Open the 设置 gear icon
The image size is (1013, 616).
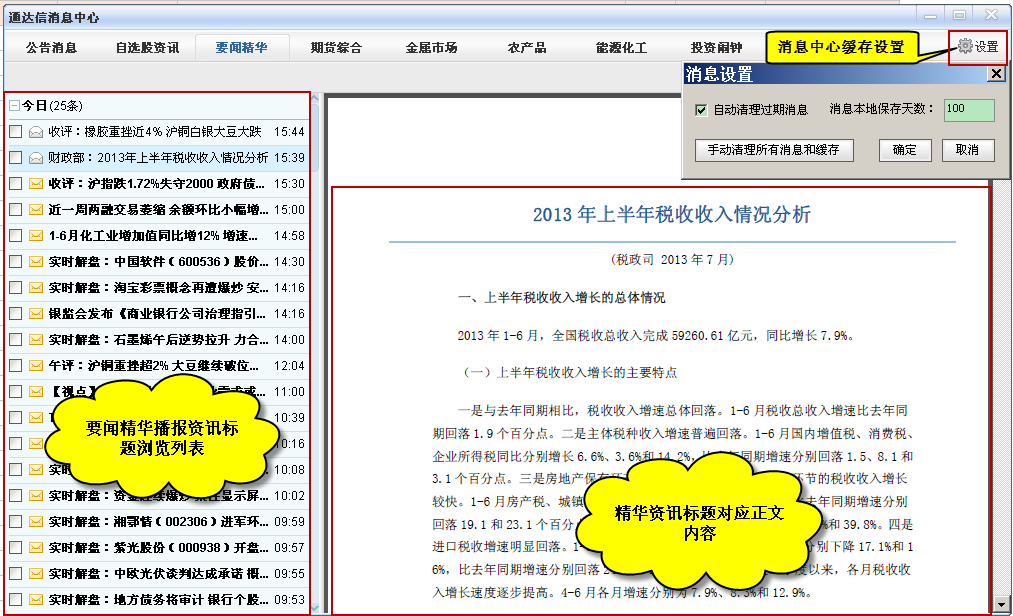(x=964, y=46)
